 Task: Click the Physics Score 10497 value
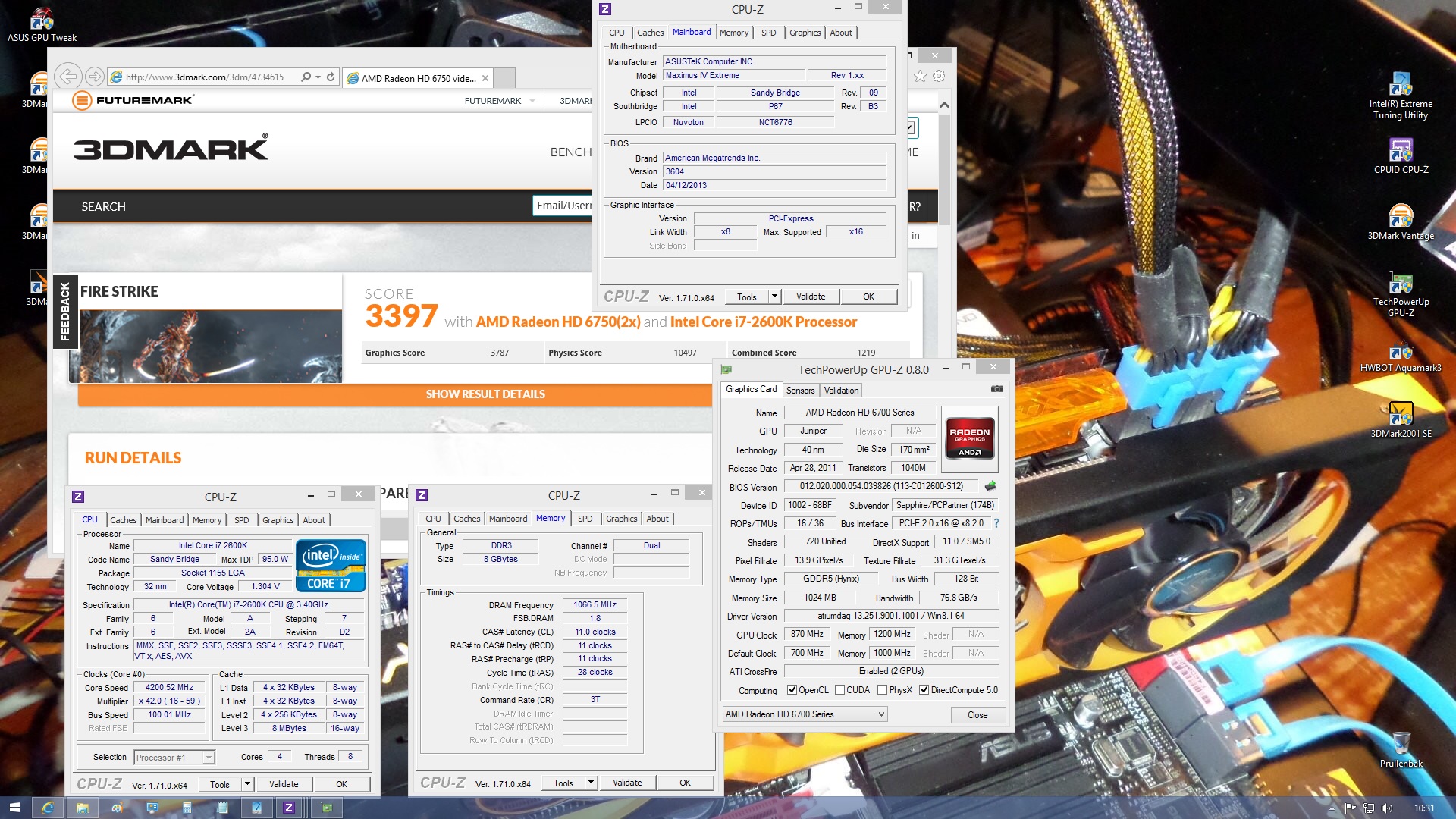click(x=685, y=353)
